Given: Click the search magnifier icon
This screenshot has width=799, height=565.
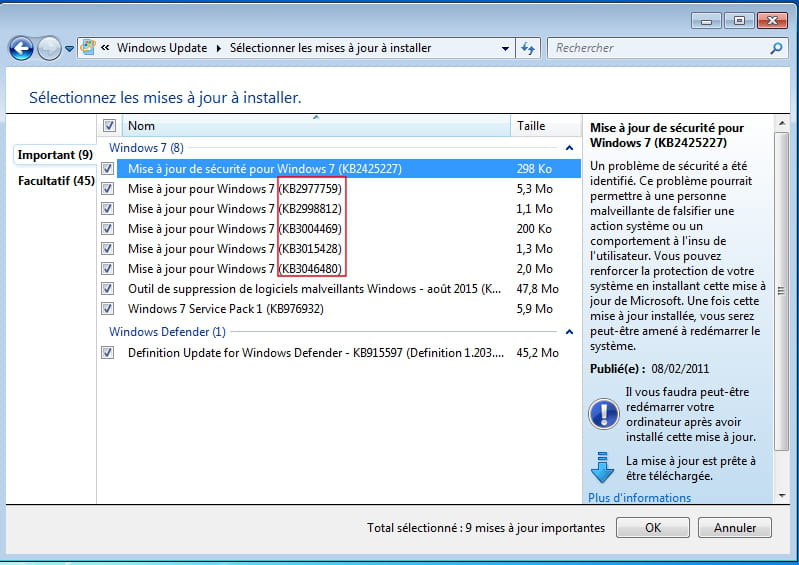Looking at the screenshot, I should (x=776, y=48).
